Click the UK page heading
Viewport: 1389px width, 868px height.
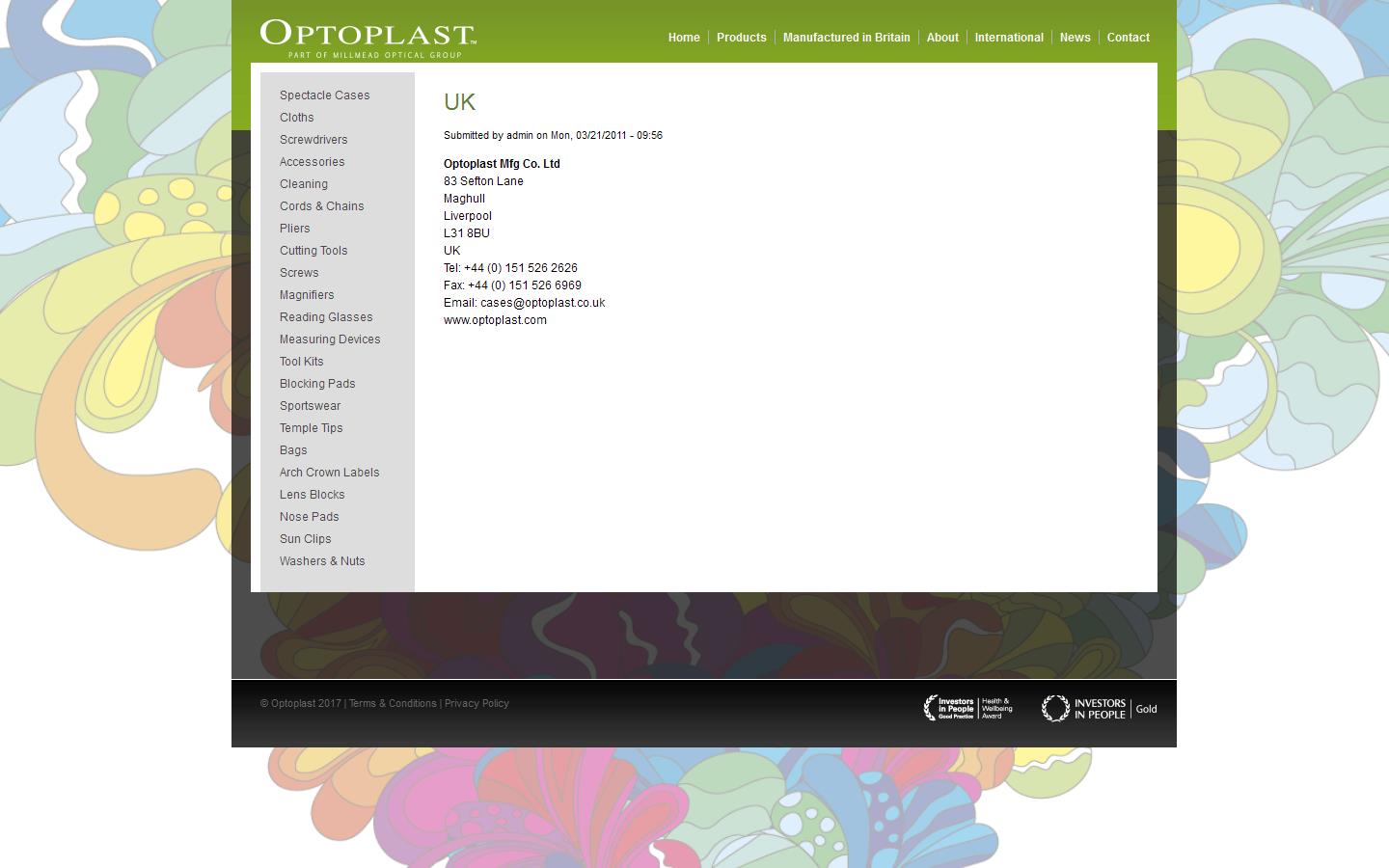pos(460,102)
